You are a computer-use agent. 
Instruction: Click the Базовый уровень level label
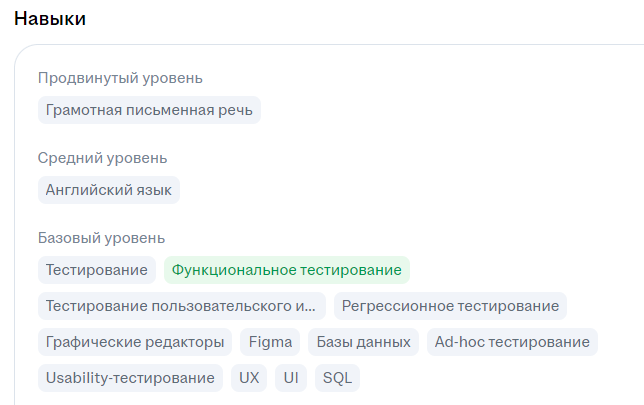(x=101, y=238)
